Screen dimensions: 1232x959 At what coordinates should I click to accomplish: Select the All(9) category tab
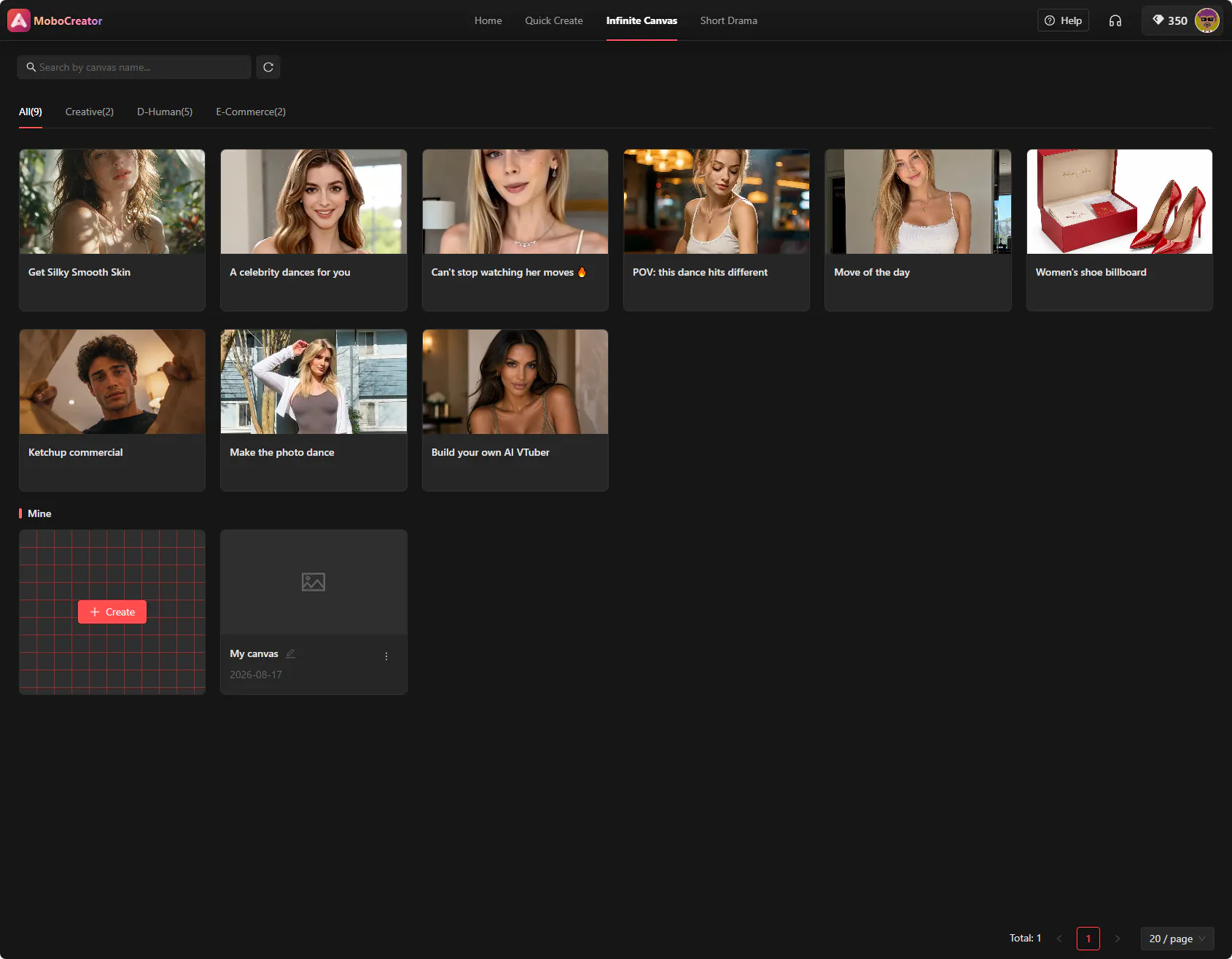coord(31,112)
